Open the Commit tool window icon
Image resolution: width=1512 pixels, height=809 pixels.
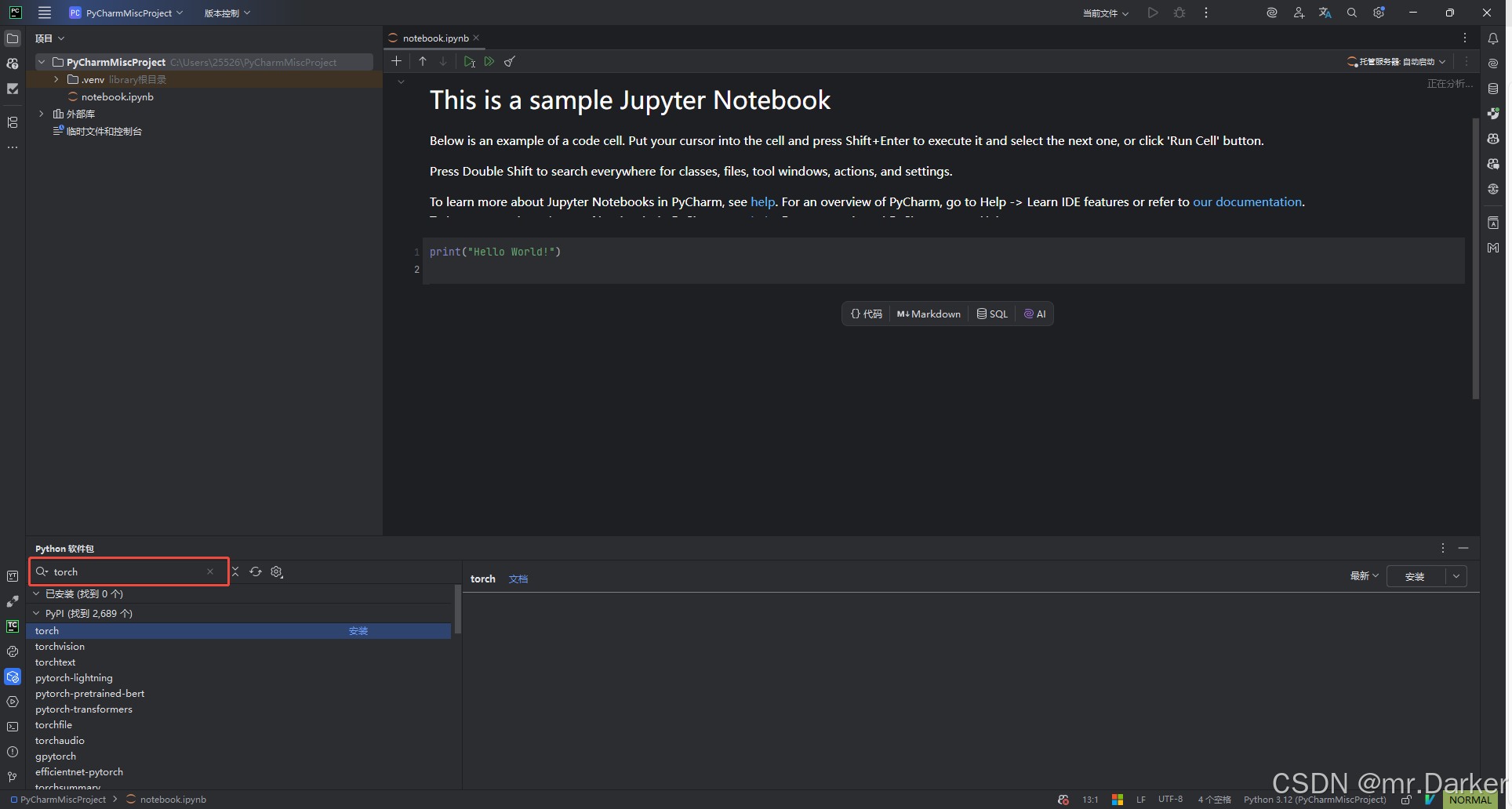13,89
